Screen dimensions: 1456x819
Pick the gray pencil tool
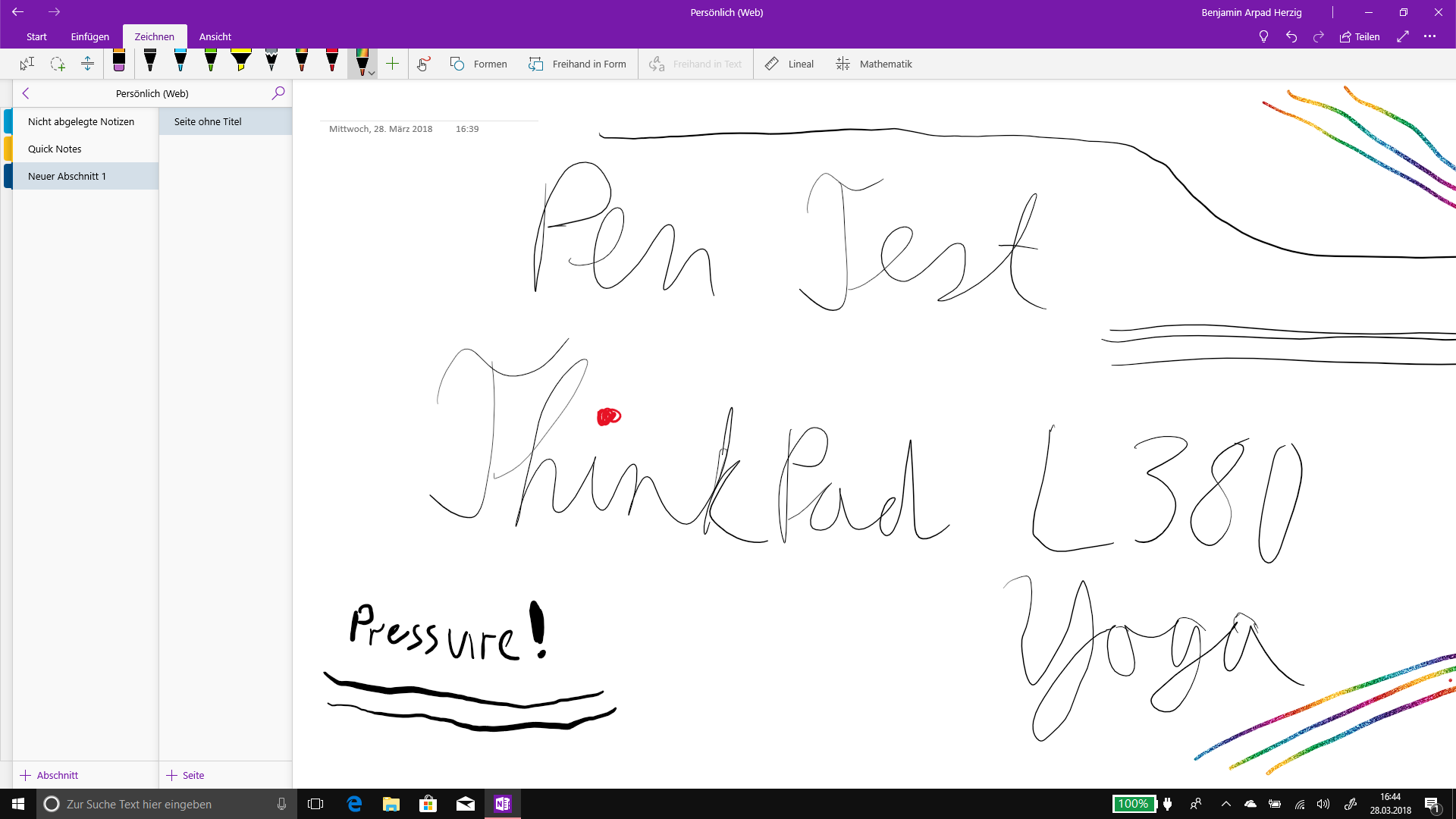pyautogui.click(x=271, y=61)
